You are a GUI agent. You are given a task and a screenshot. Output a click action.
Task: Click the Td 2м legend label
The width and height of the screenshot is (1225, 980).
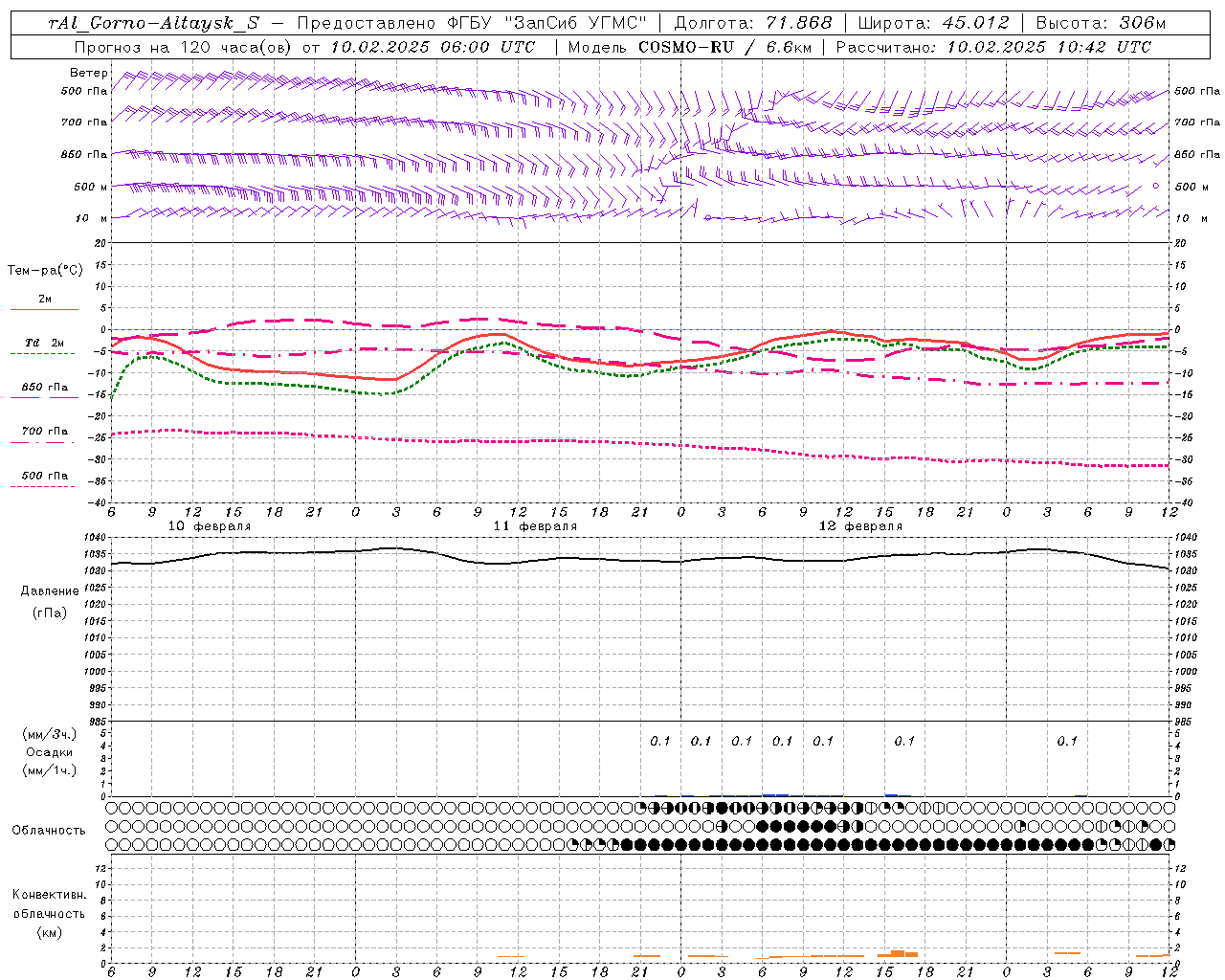(45, 343)
